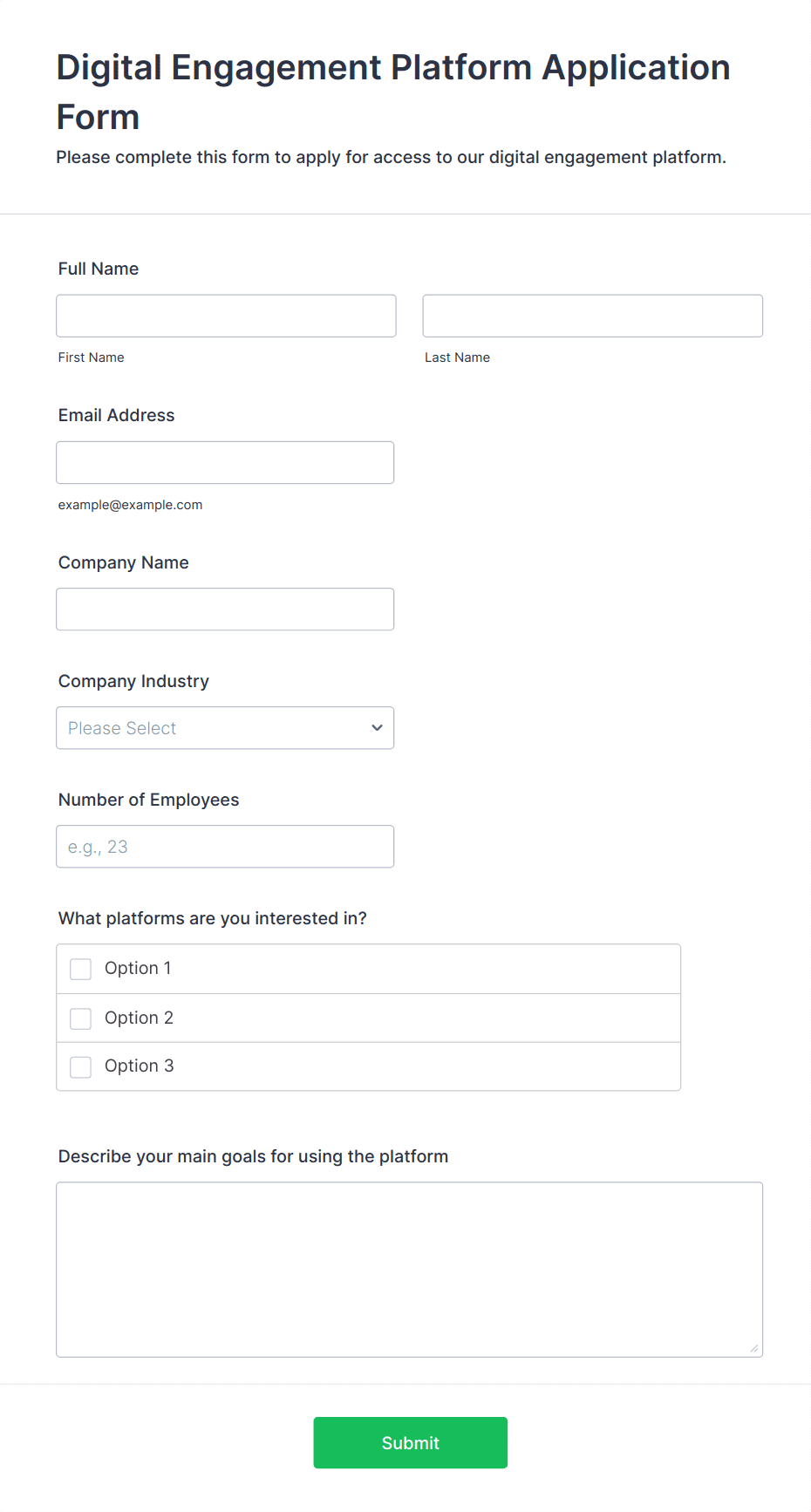Click the 'Option 1' label text
The image size is (811, 1512).
point(138,968)
